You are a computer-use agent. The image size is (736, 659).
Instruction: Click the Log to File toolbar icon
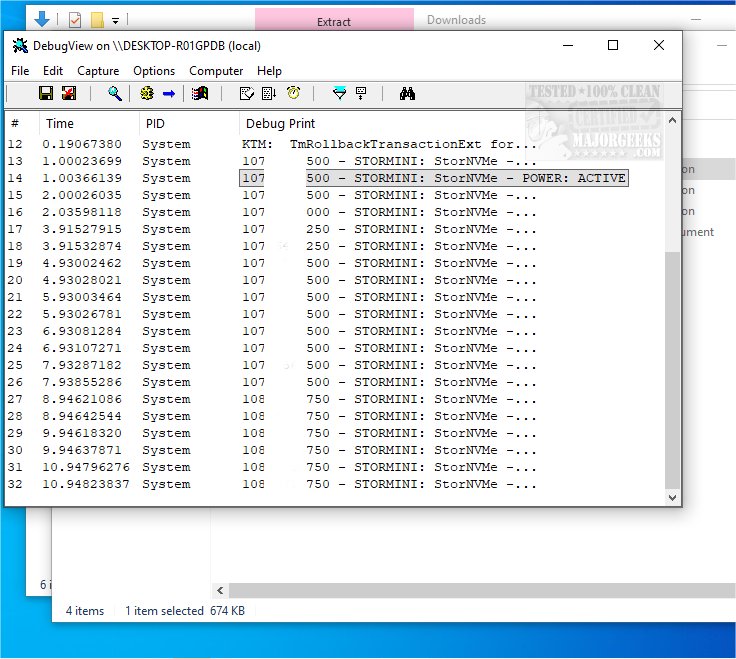point(69,93)
